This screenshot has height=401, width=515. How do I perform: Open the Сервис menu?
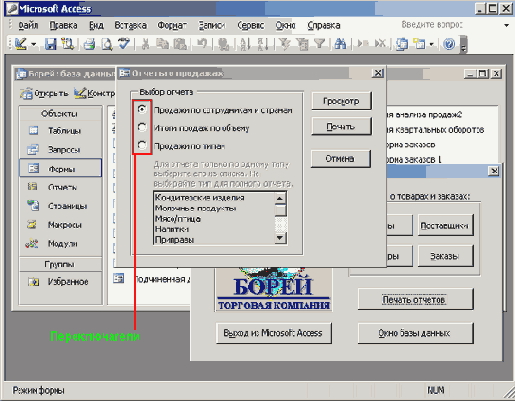(251, 25)
